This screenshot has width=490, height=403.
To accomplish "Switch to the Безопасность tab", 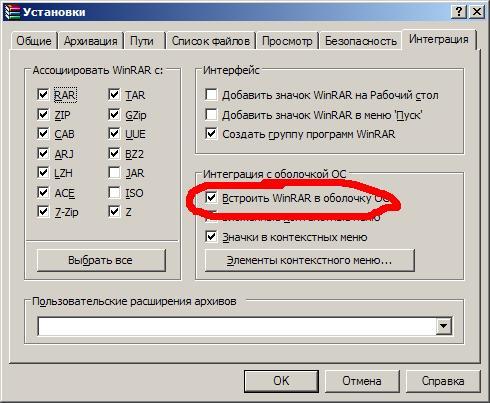I will point(361,41).
